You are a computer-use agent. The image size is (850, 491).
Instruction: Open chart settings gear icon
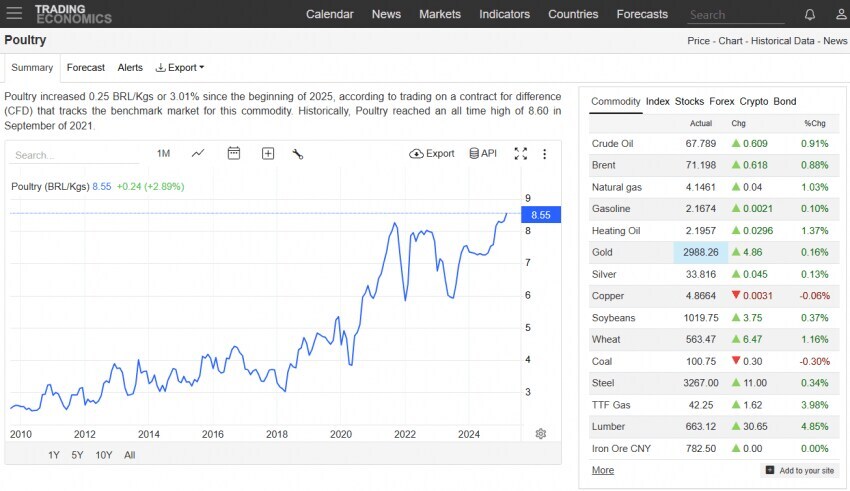pos(541,433)
